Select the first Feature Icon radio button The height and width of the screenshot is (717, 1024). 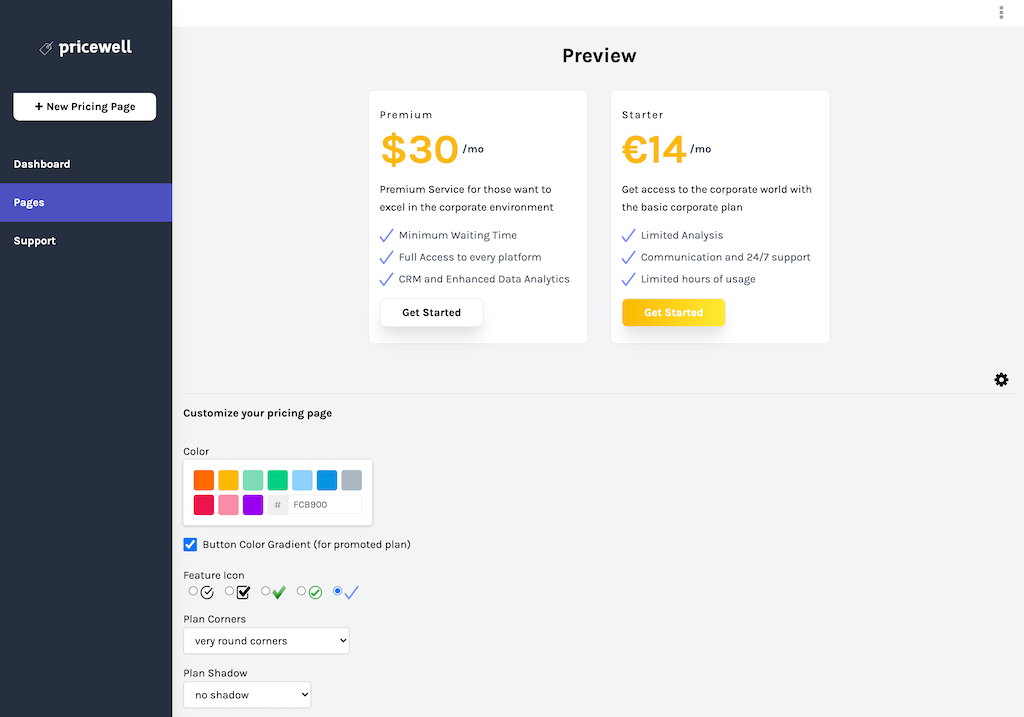click(193, 591)
